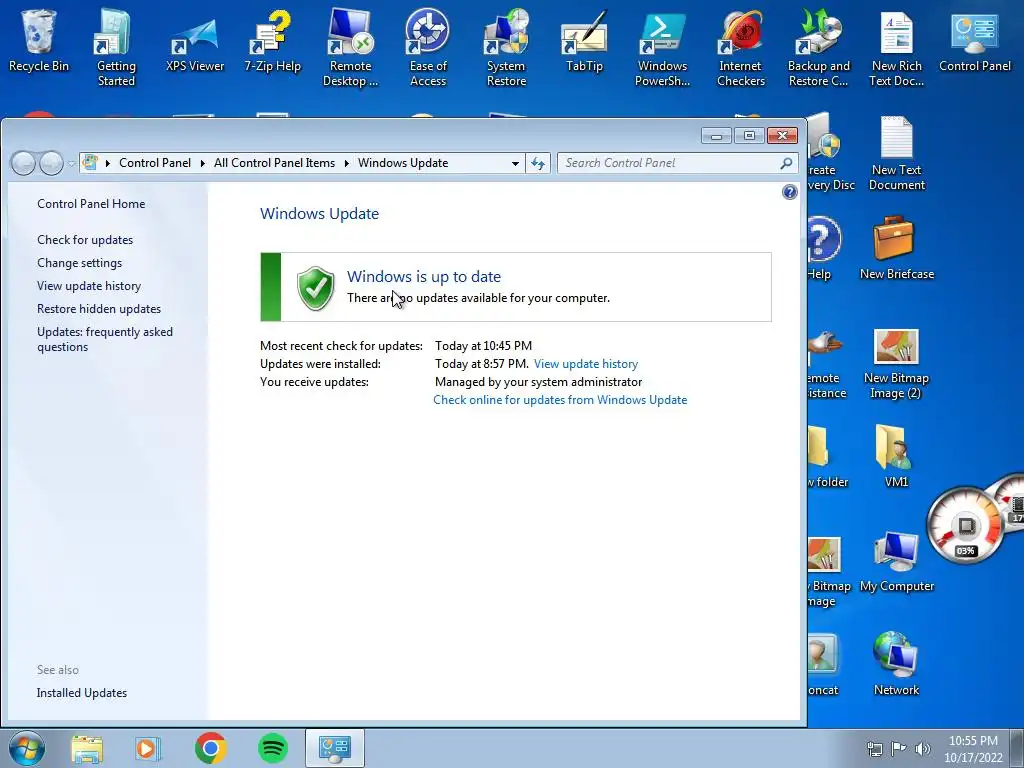Screen dimensions: 1024x768
Task: Open the Internet Checkers desktop icon
Action: [741, 47]
